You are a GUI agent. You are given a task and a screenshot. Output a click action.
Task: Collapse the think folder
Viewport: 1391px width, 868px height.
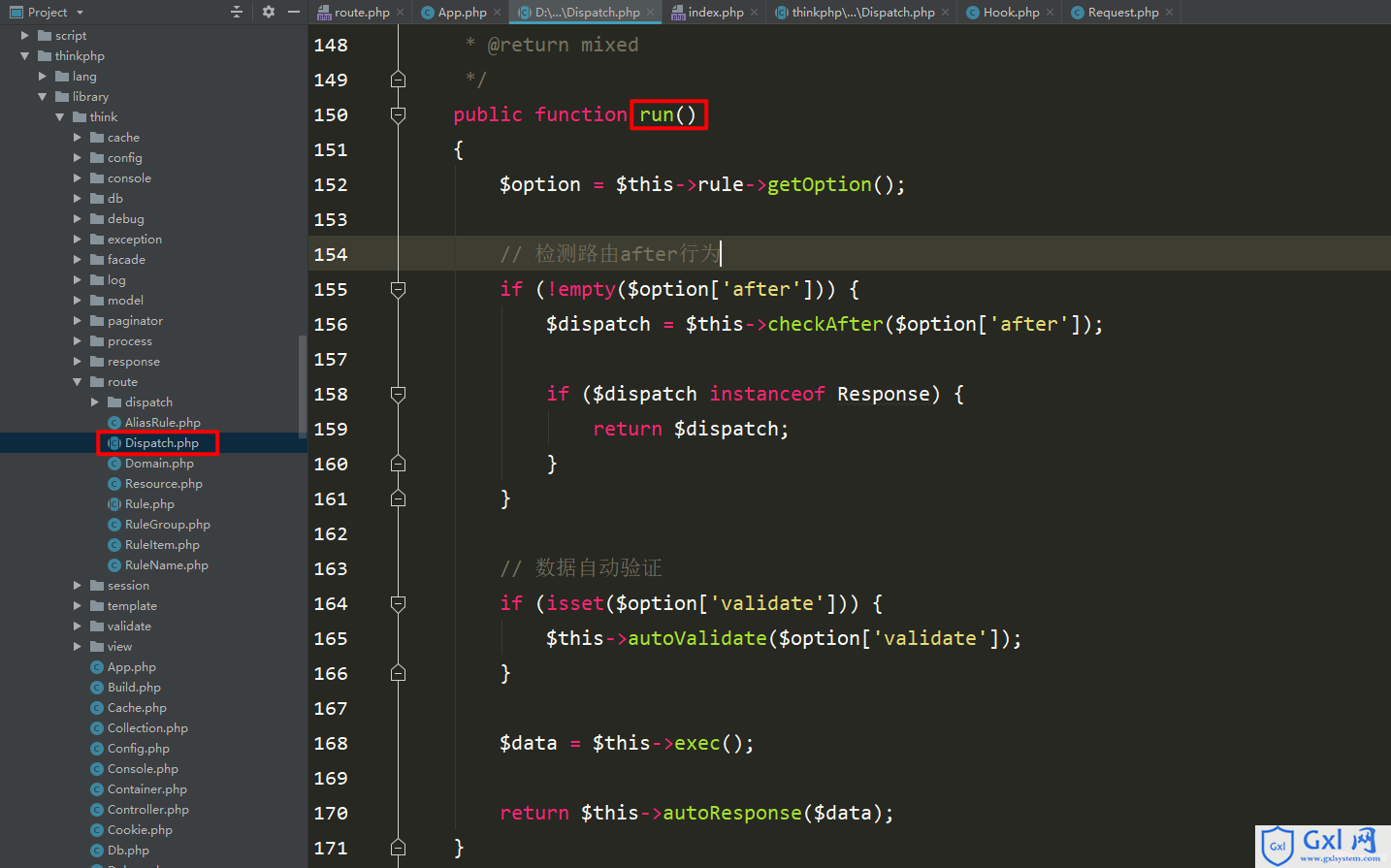(x=60, y=116)
